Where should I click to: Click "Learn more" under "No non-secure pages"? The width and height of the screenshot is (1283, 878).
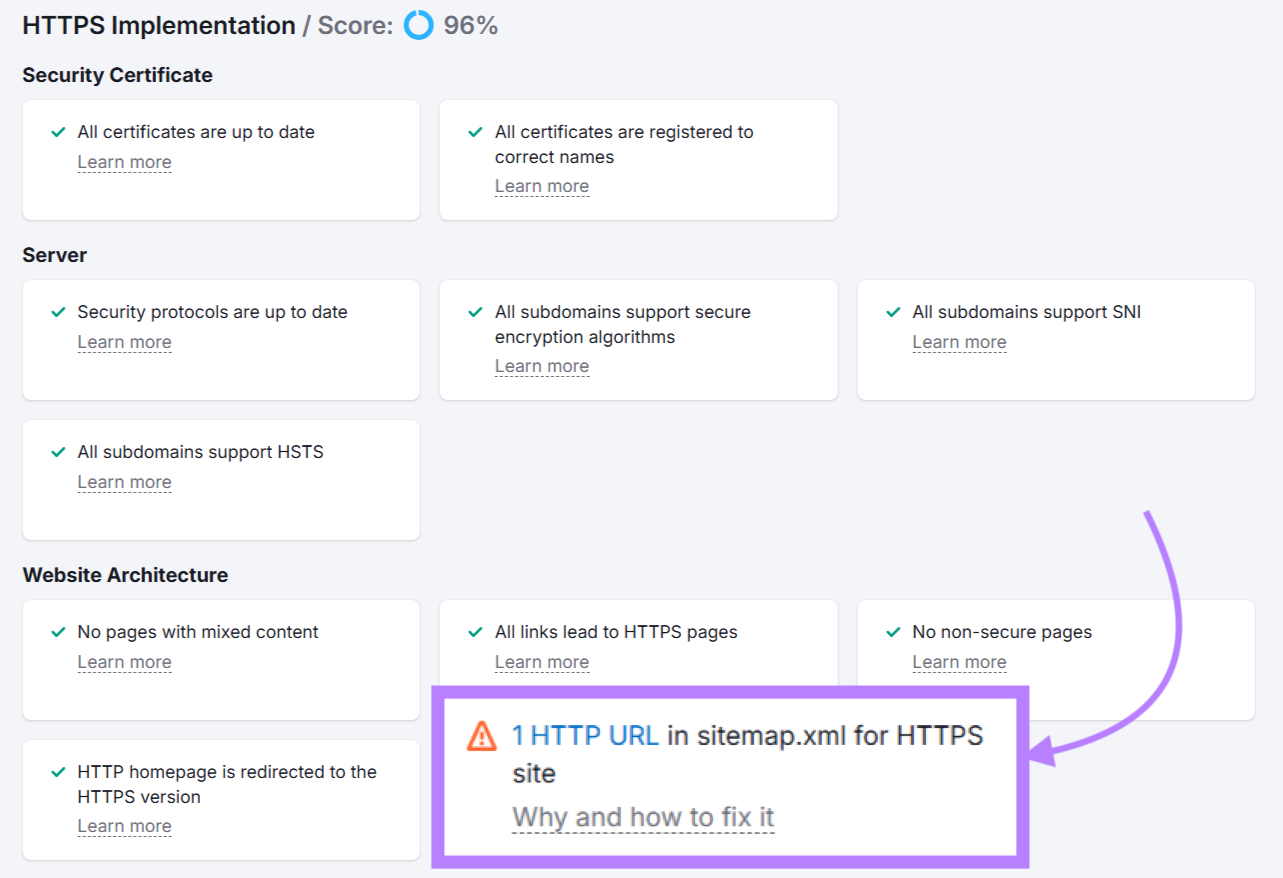click(959, 662)
